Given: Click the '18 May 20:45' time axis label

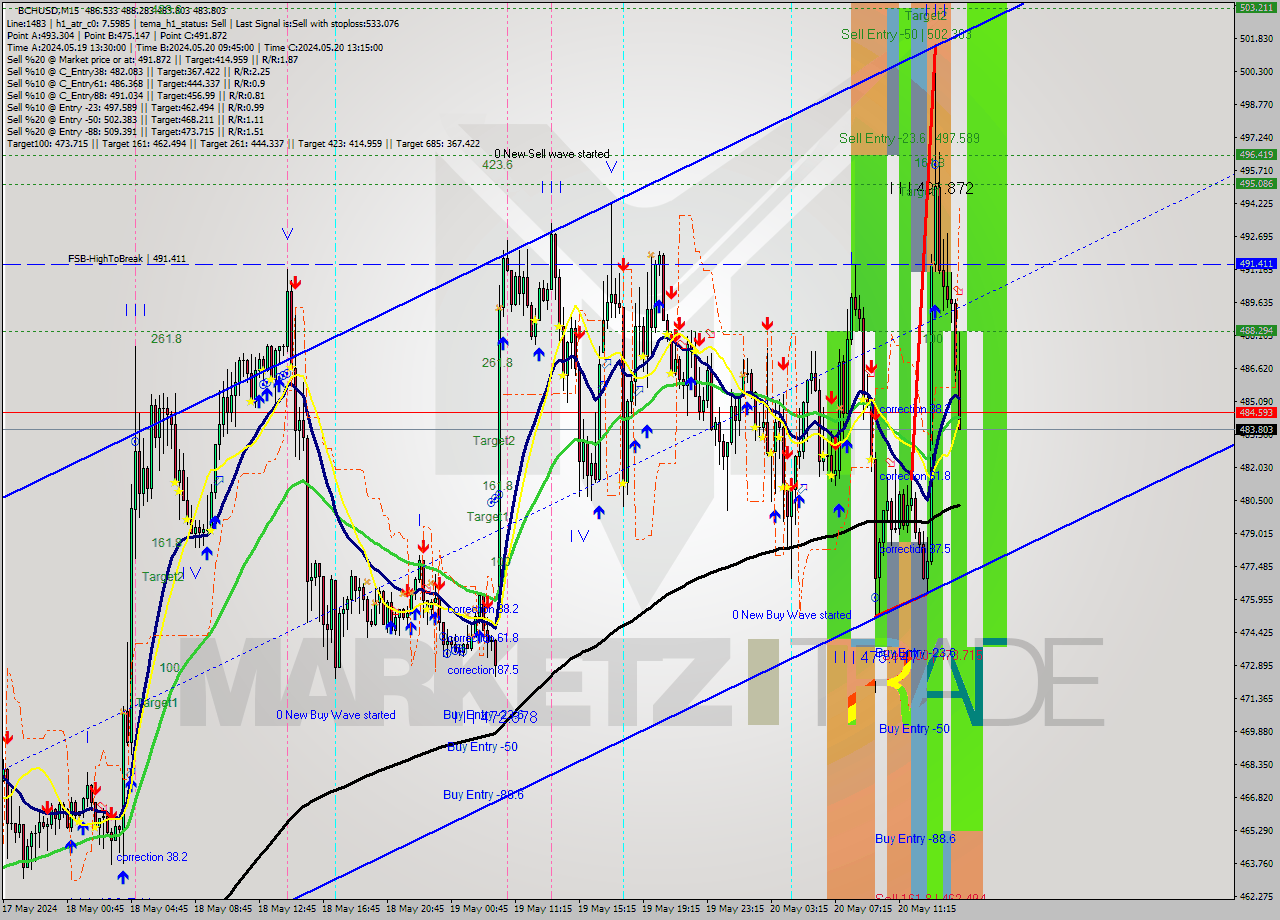Looking at the screenshot, I should [x=416, y=910].
